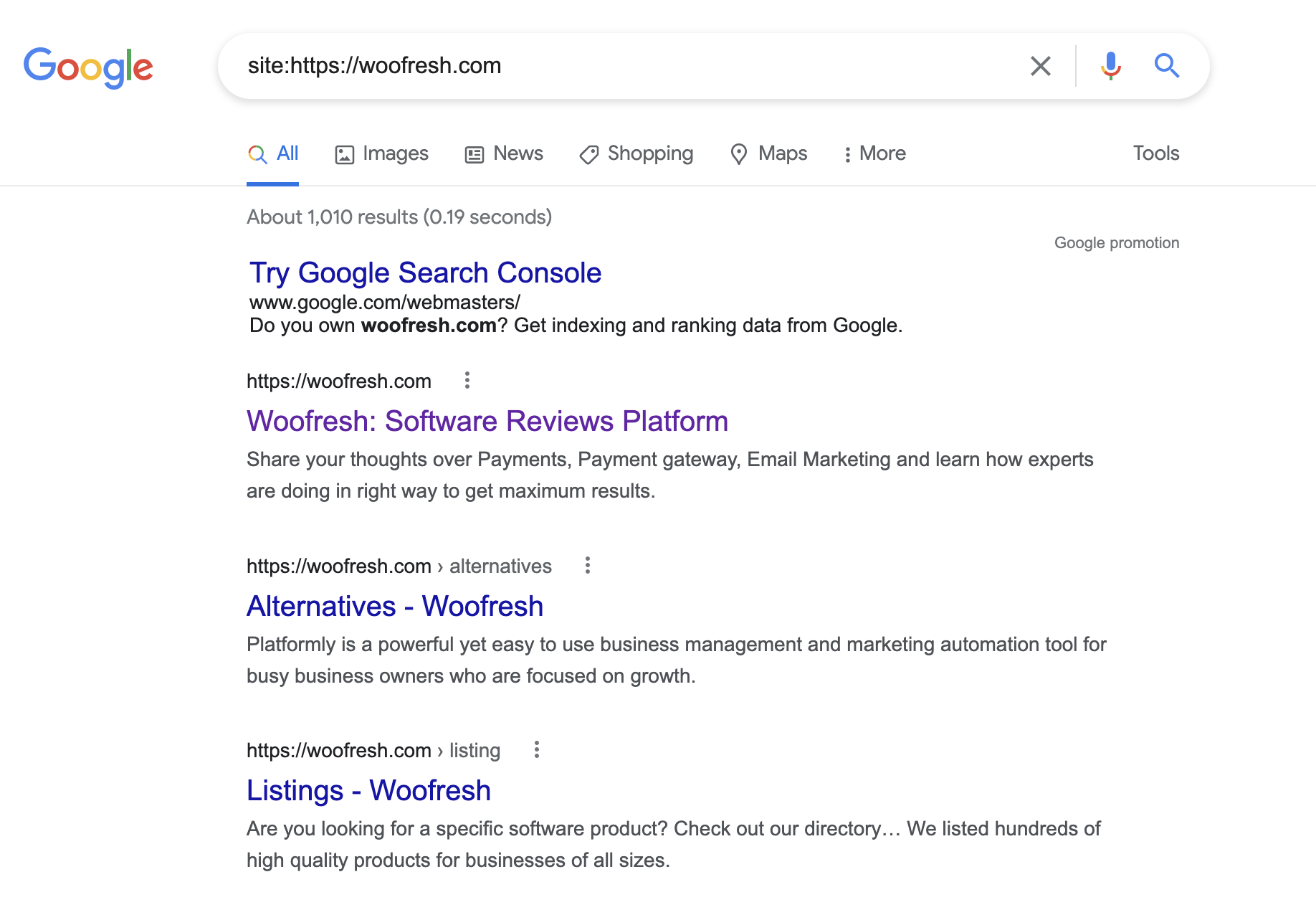Switch to the News tab
The image size is (1316, 915).
(x=504, y=153)
